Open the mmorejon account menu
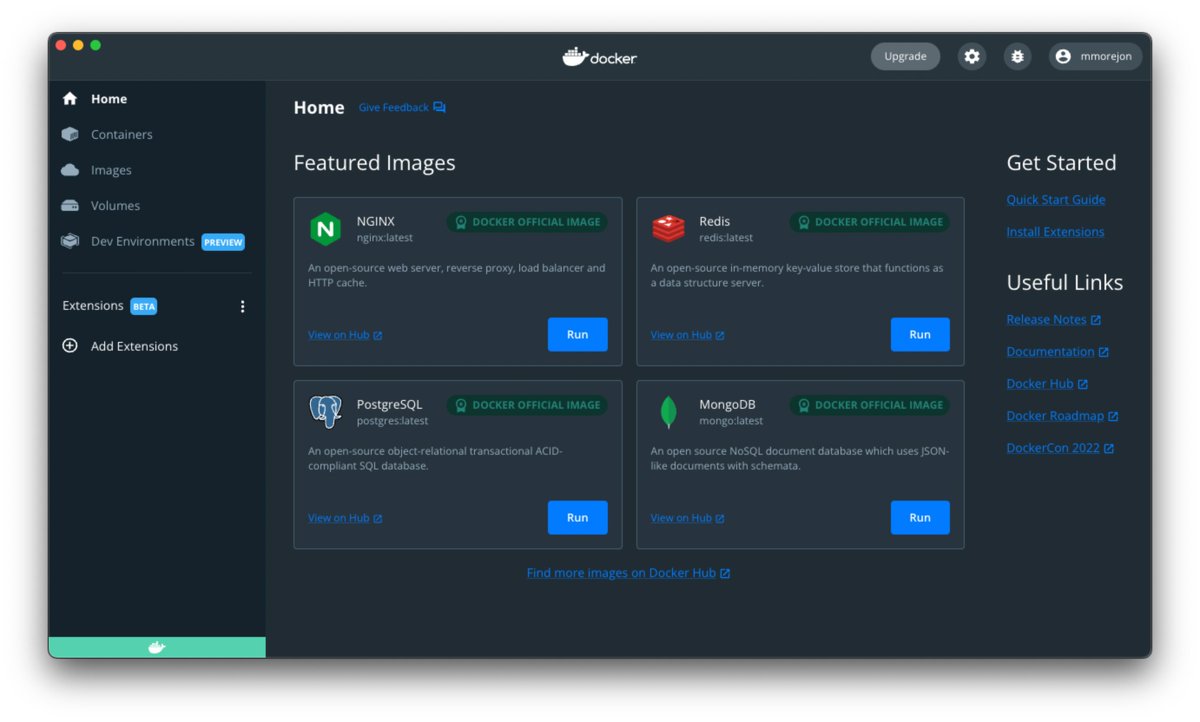1200x722 pixels. [x=1095, y=57]
